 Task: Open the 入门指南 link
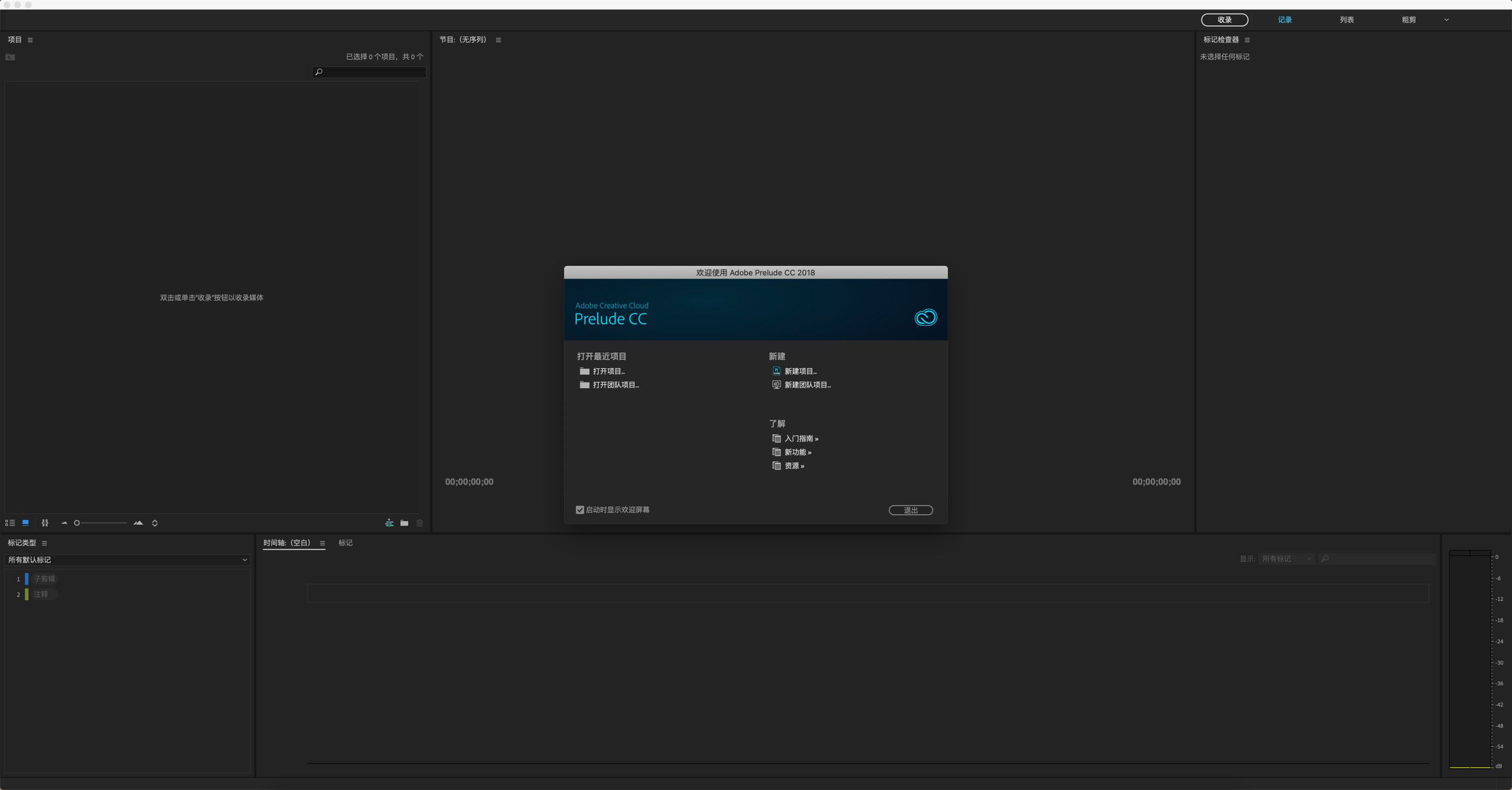[796, 438]
